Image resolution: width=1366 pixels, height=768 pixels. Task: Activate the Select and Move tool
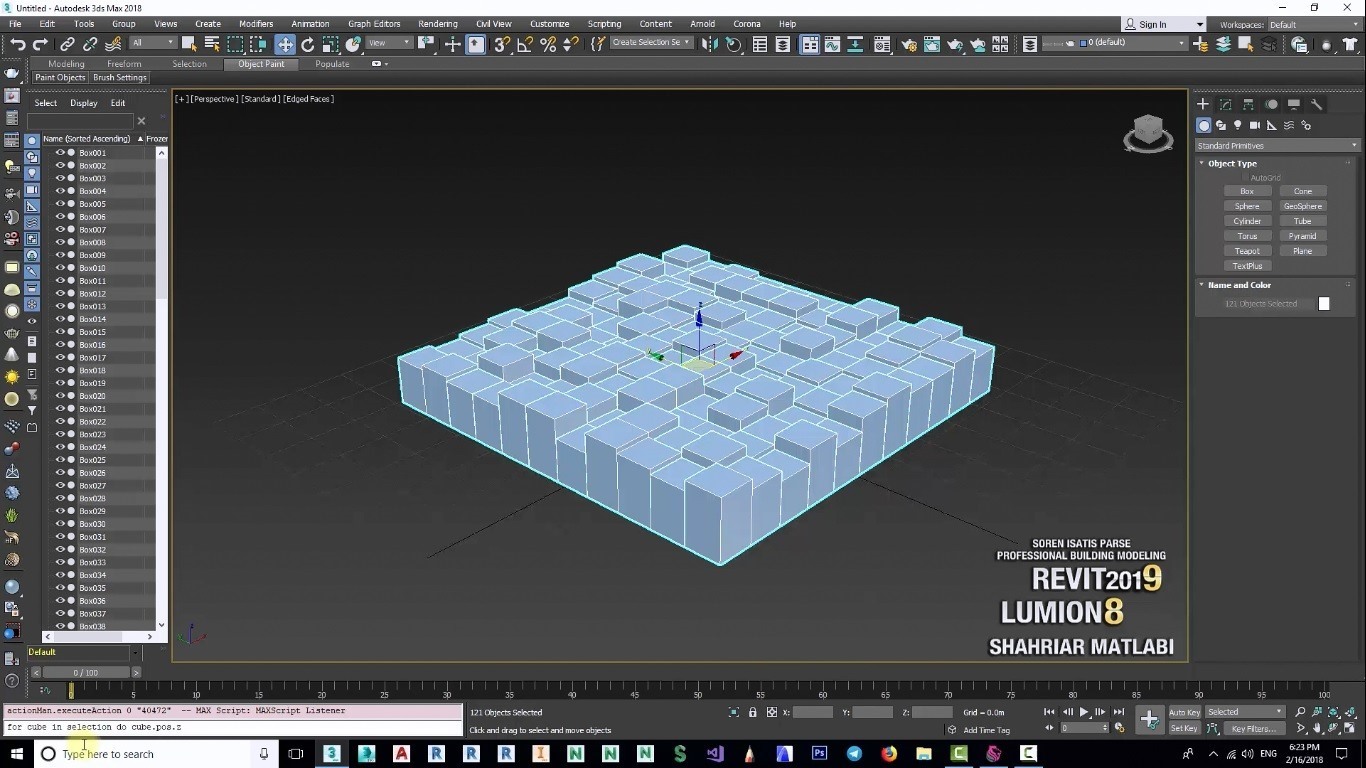(285, 44)
